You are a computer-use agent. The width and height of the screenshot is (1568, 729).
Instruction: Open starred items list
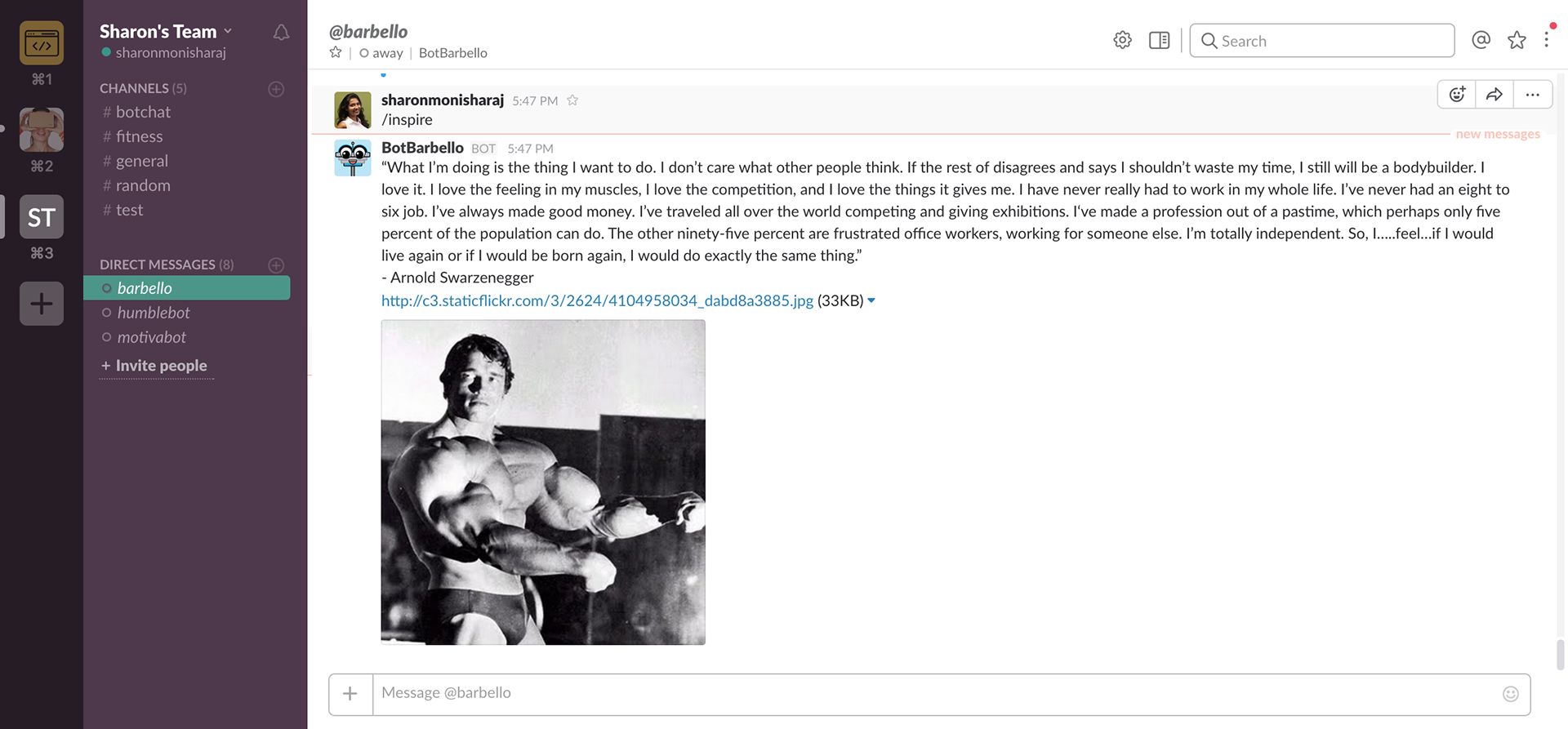coord(1517,40)
